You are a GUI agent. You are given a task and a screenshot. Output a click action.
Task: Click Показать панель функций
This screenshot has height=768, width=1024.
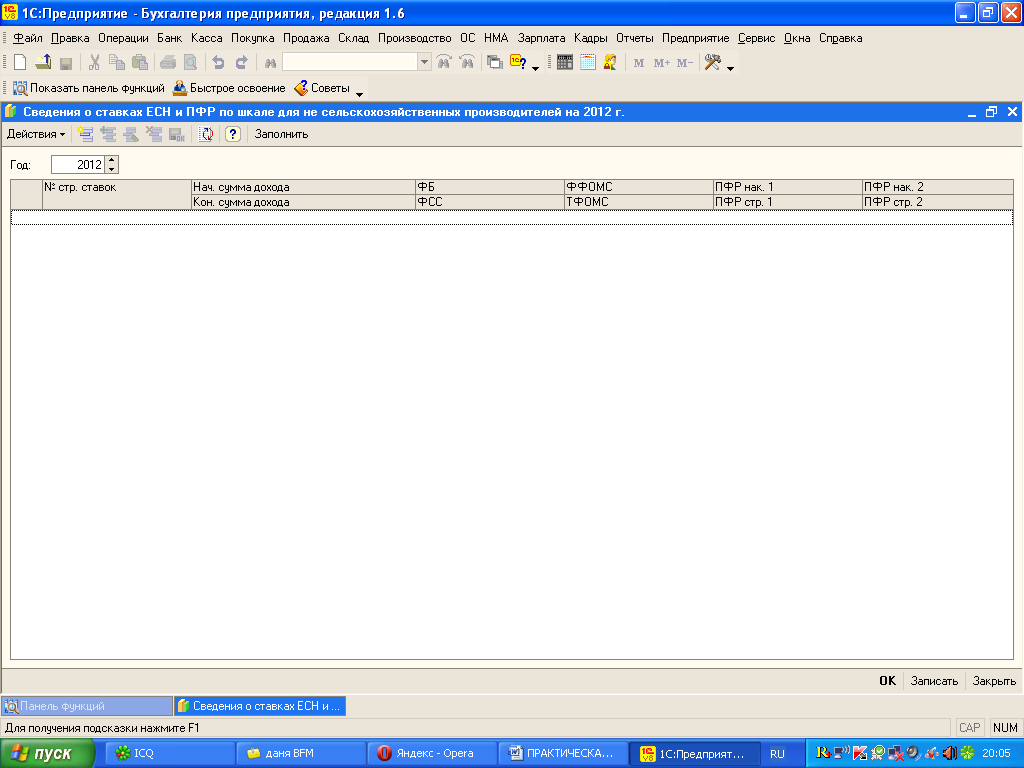coord(89,88)
